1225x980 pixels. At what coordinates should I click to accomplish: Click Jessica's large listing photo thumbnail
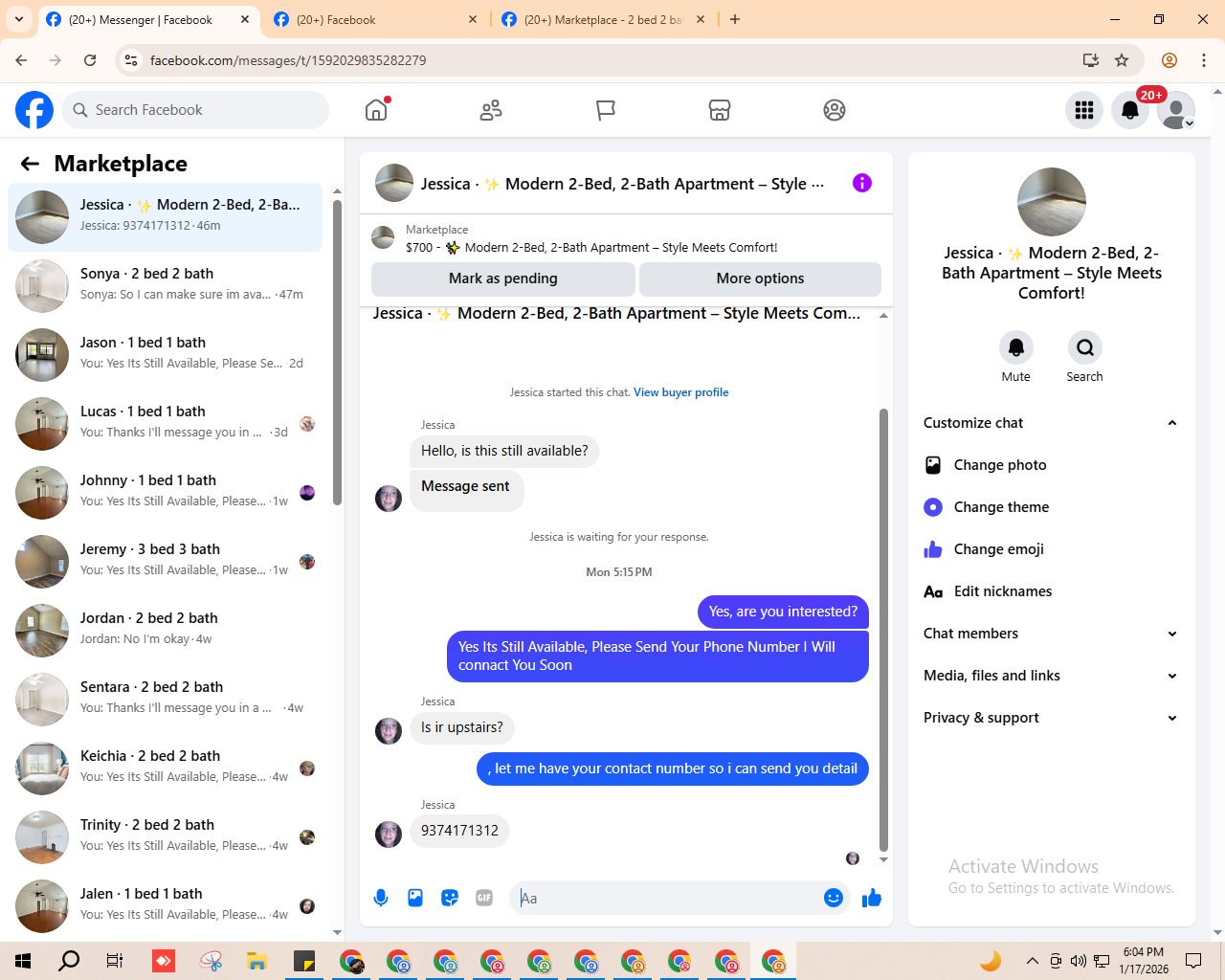click(x=1052, y=202)
